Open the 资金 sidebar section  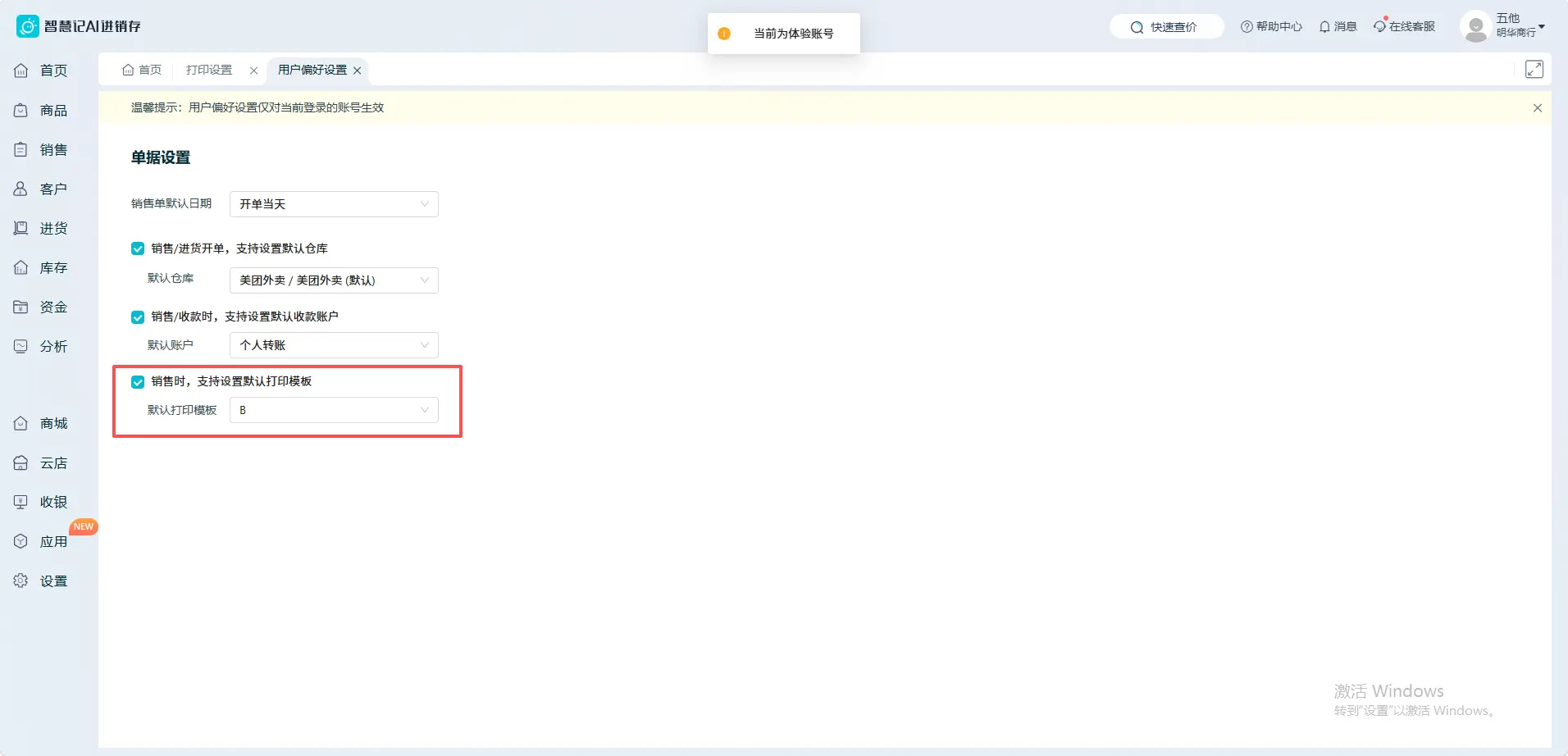(41, 307)
